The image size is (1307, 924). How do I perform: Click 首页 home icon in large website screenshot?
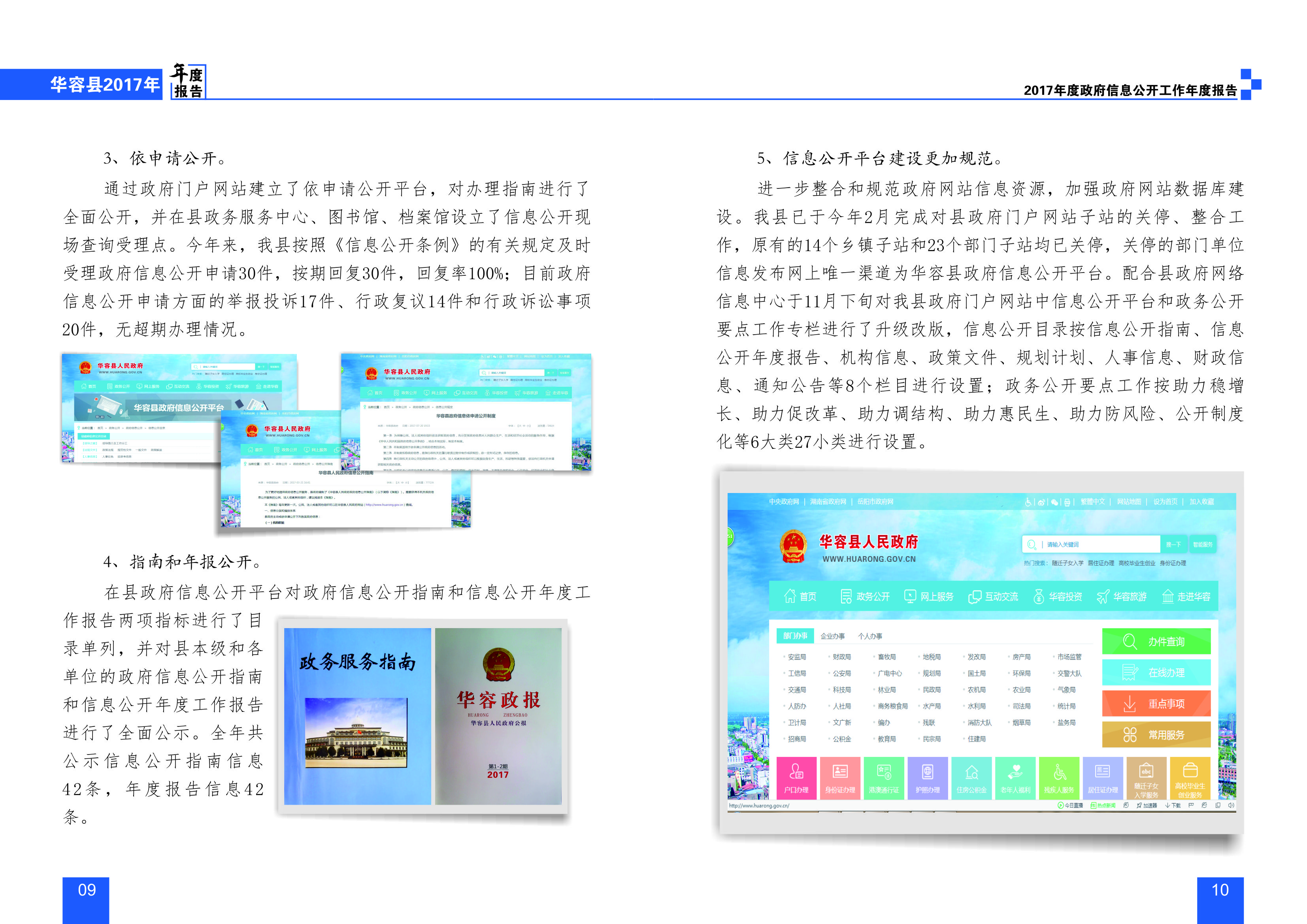click(790, 596)
